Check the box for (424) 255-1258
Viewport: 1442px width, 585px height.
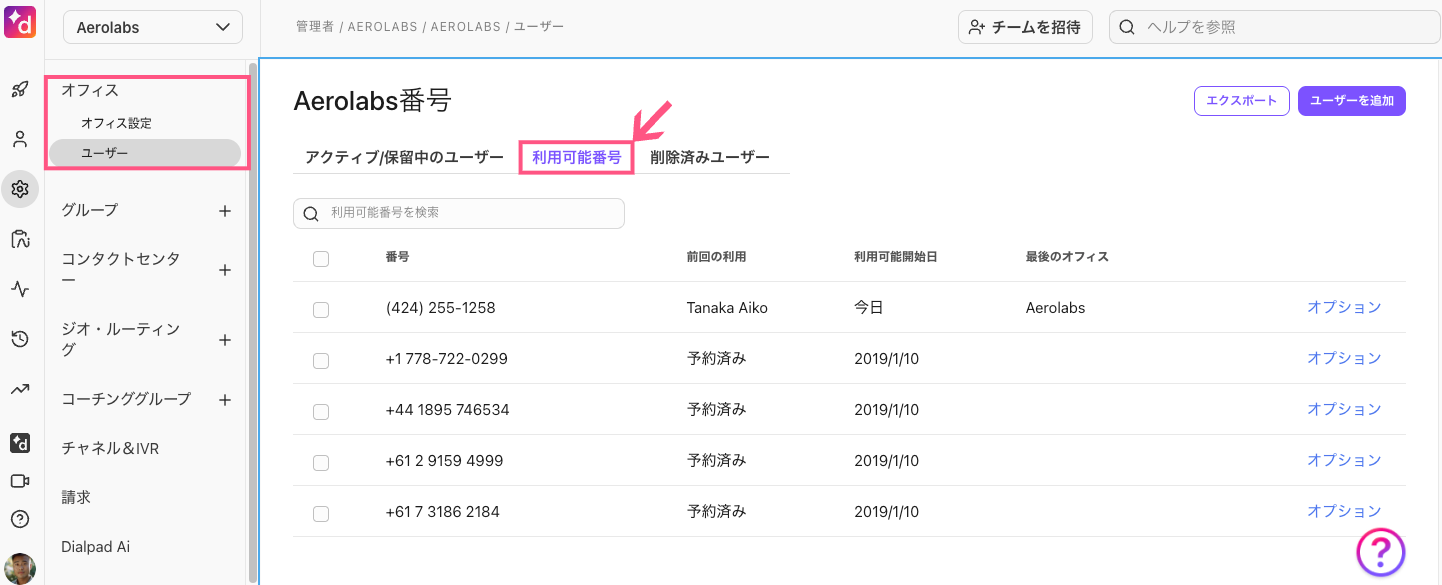point(321,310)
